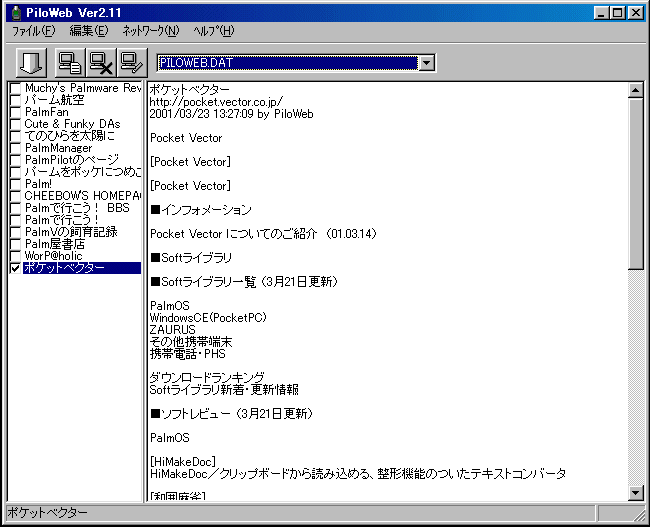Click the add new site toolbar icon

click(x=71, y=63)
